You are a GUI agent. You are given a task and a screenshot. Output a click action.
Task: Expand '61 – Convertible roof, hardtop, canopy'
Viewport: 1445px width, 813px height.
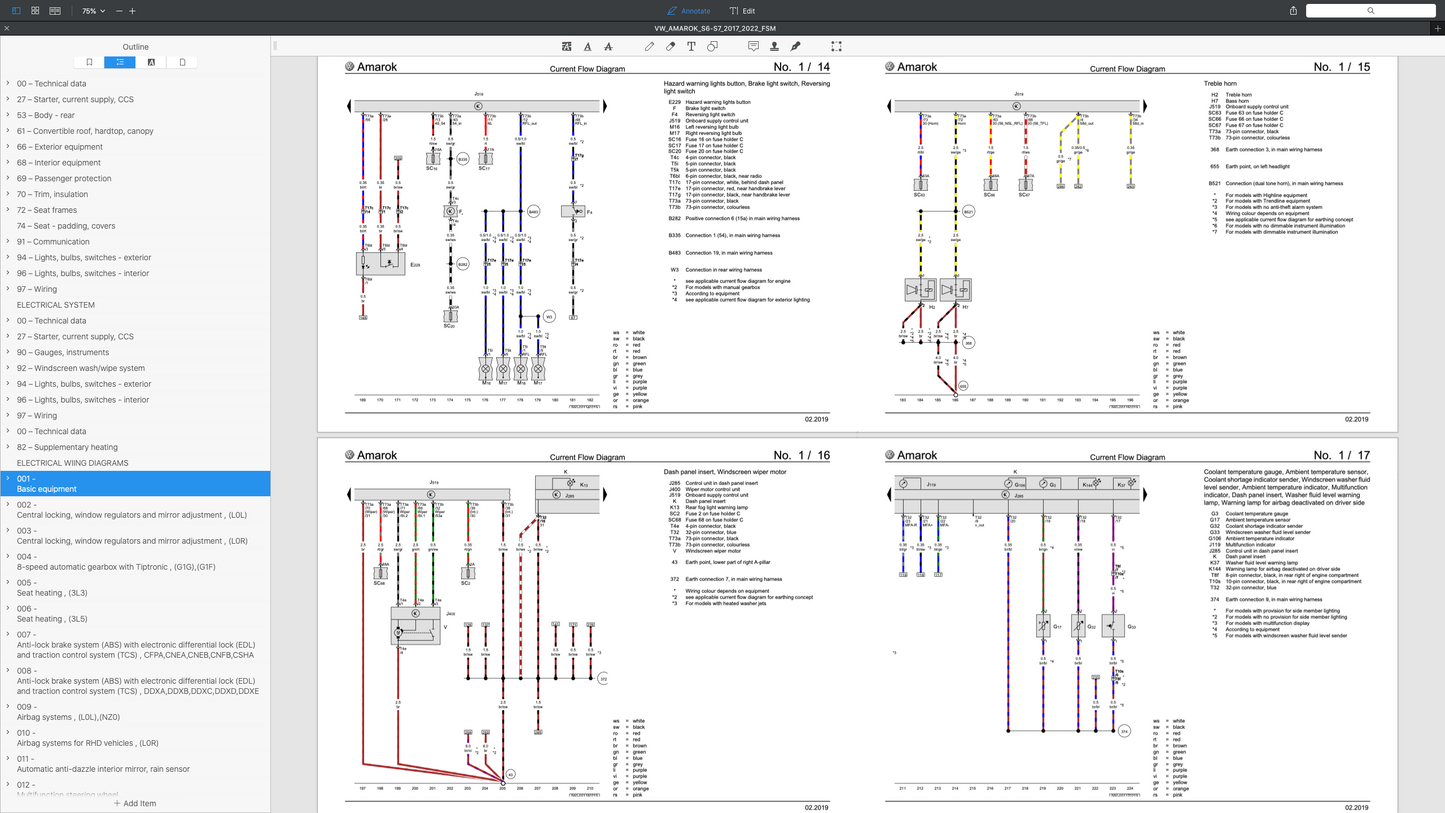coord(8,131)
